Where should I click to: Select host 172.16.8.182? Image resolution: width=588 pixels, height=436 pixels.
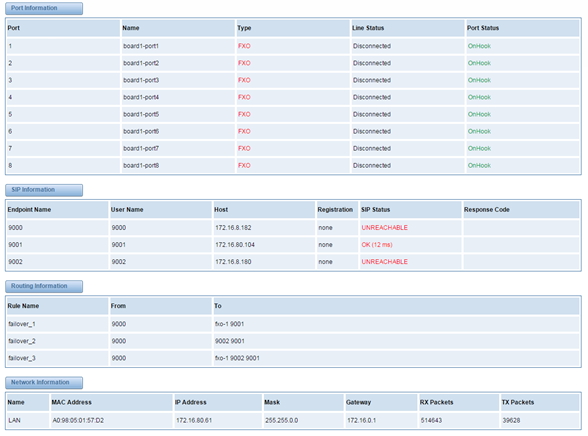pyautogui.click(x=233, y=228)
